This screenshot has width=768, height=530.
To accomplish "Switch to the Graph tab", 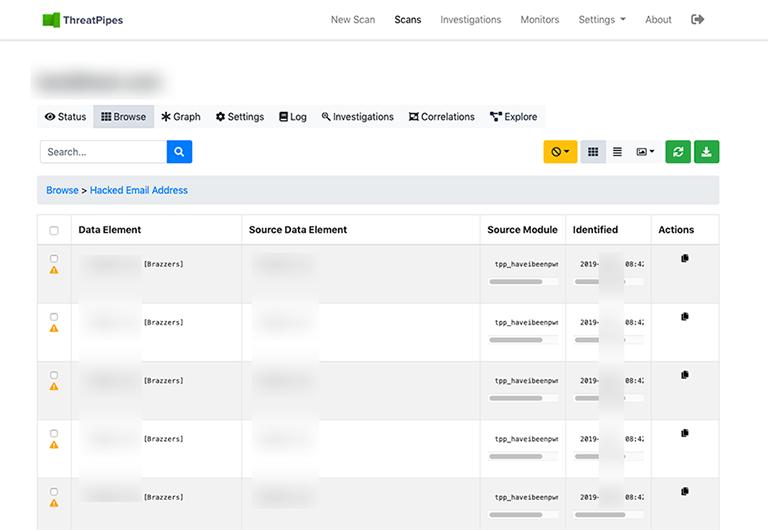I will click(181, 117).
